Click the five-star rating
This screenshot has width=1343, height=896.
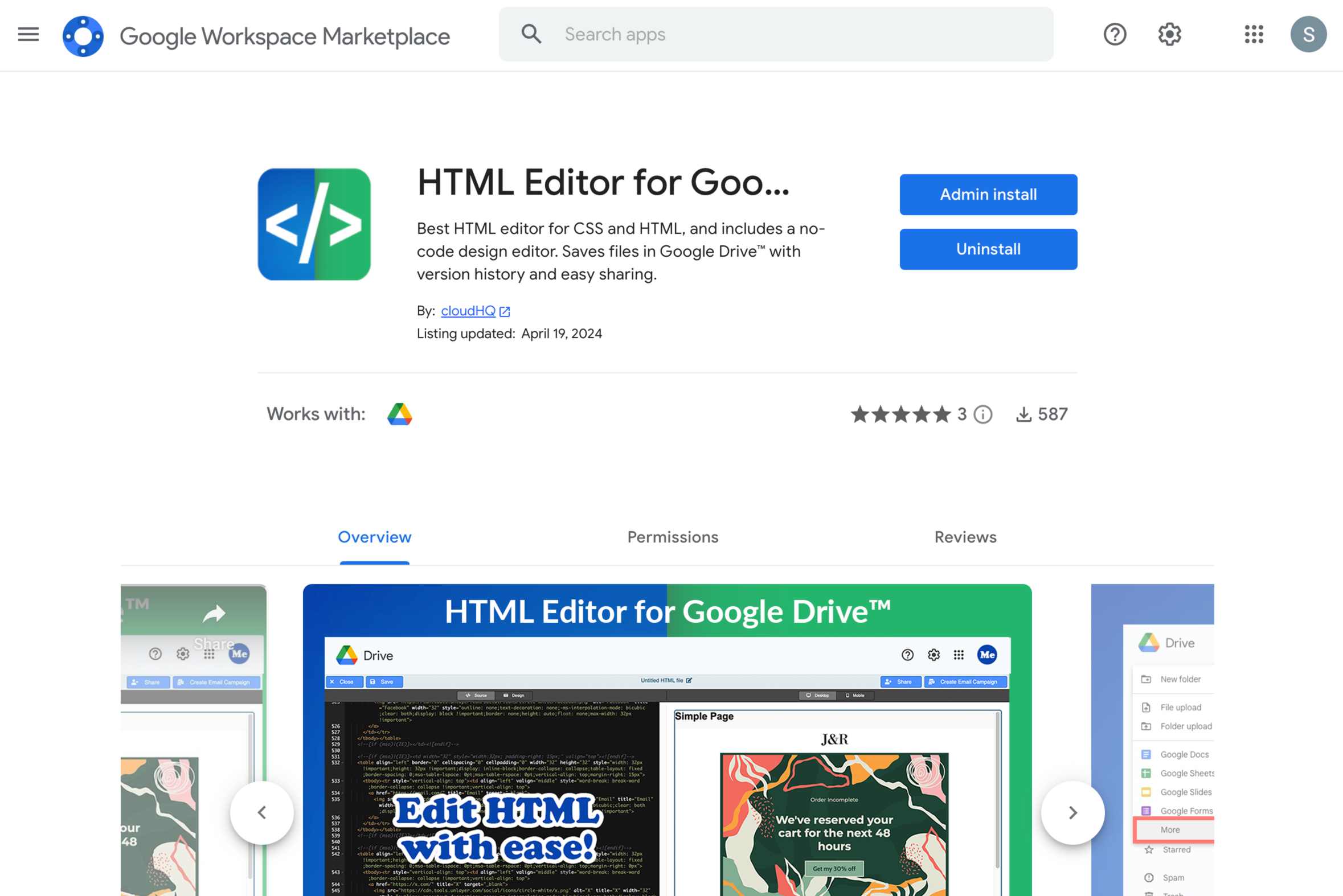[900, 414]
